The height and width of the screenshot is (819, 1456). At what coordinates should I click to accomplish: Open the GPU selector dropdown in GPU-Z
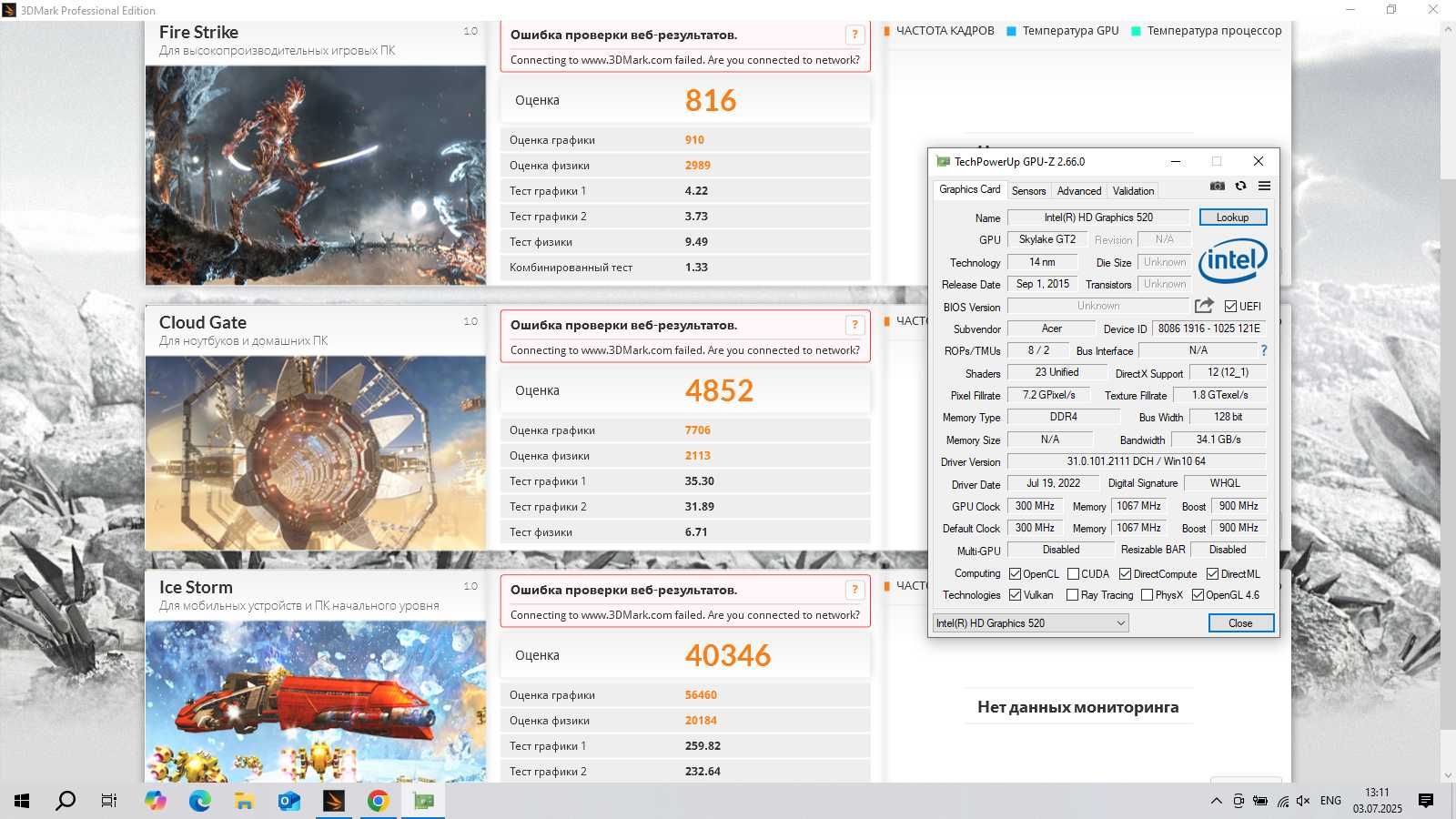[1031, 622]
